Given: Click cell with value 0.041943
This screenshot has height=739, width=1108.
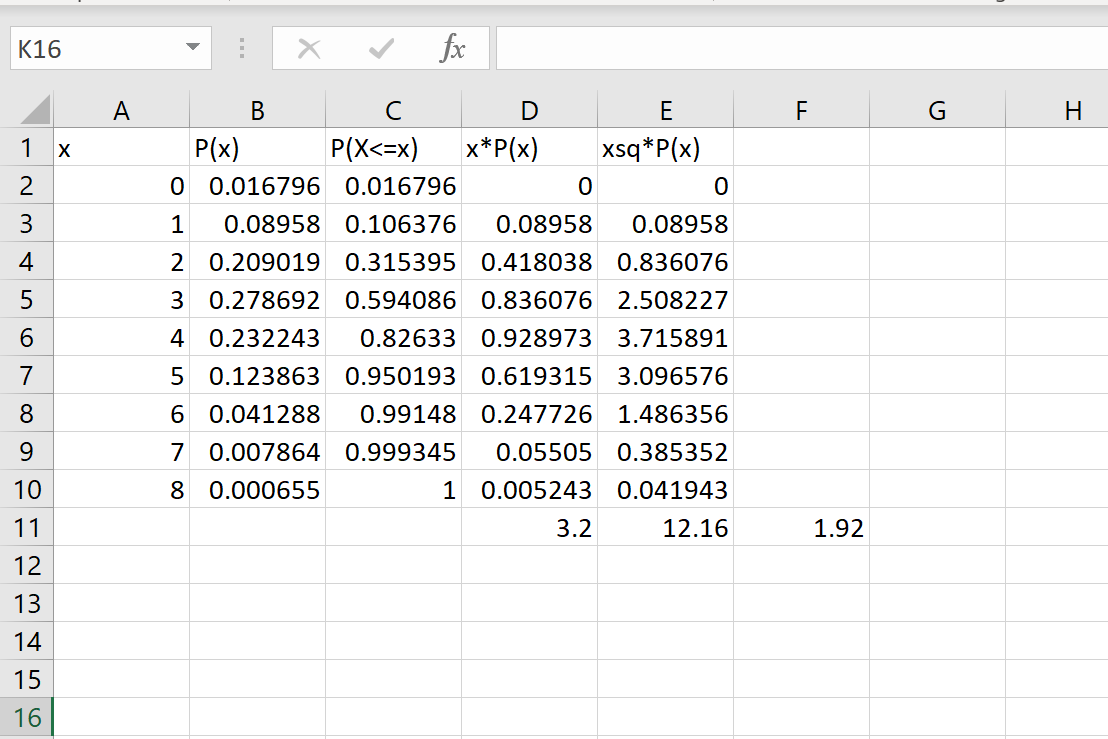Looking at the screenshot, I should (666, 490).
